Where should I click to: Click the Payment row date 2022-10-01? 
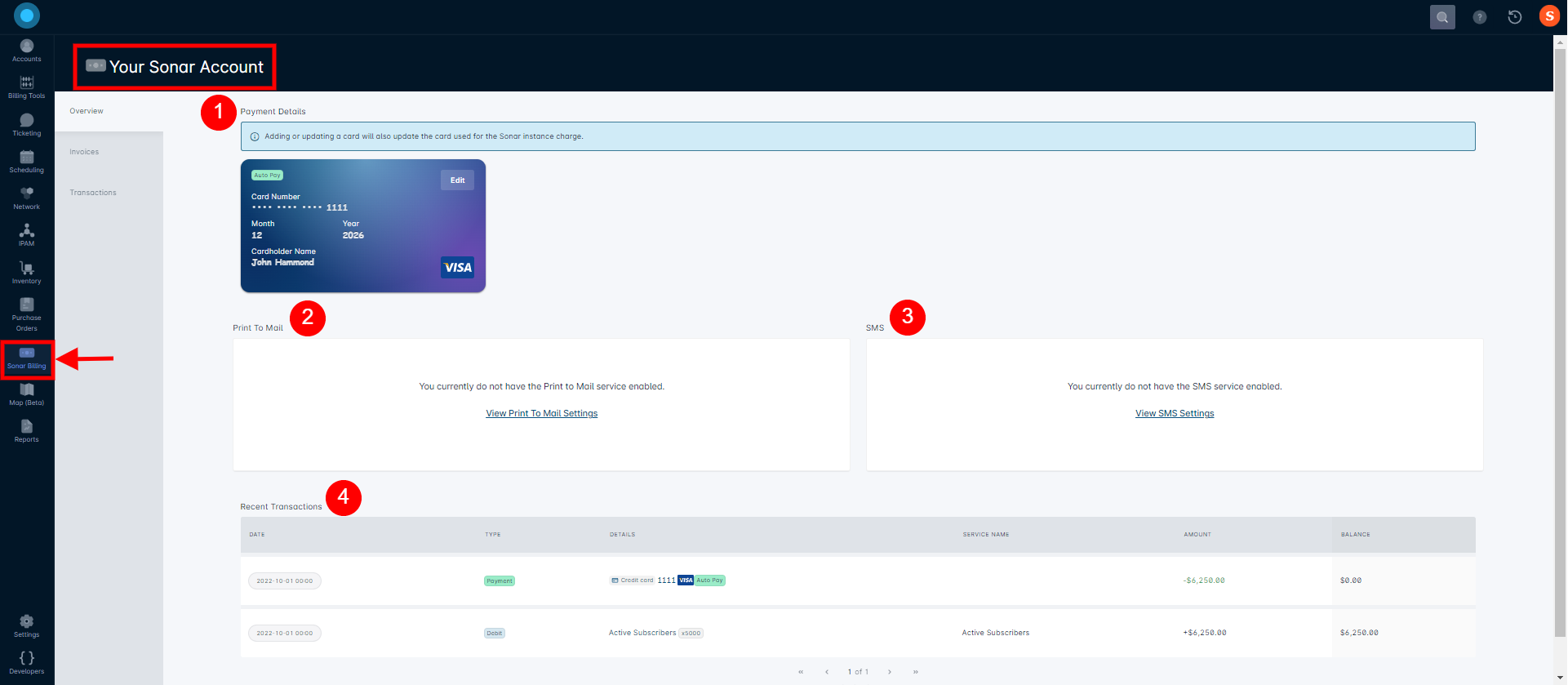285,581
